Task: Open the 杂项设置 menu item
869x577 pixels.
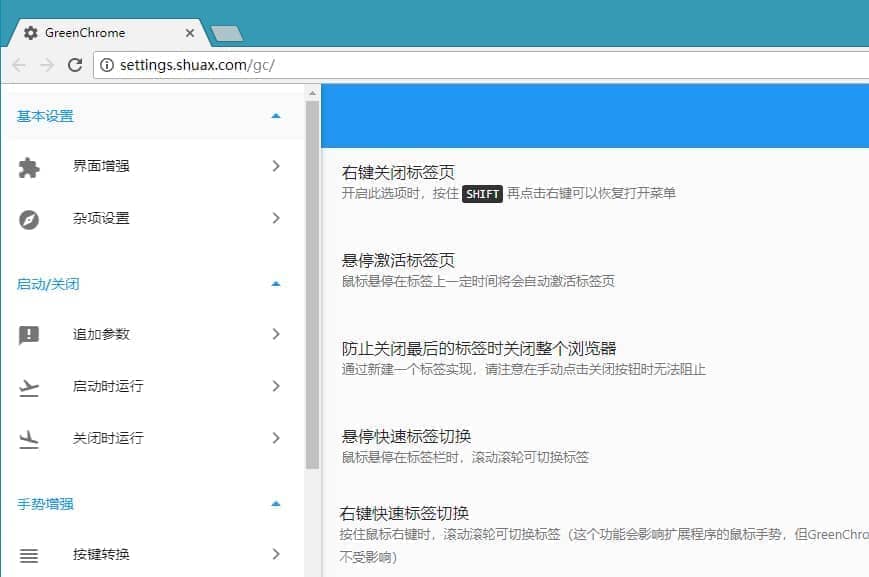Action: pos(101,219)
